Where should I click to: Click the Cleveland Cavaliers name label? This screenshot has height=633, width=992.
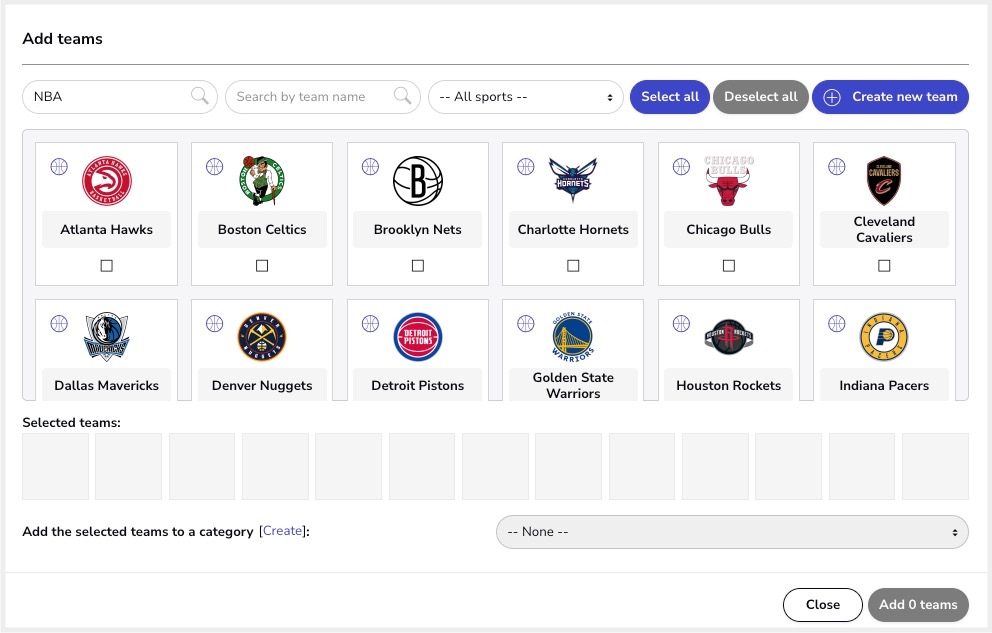(x=884, y=230)
